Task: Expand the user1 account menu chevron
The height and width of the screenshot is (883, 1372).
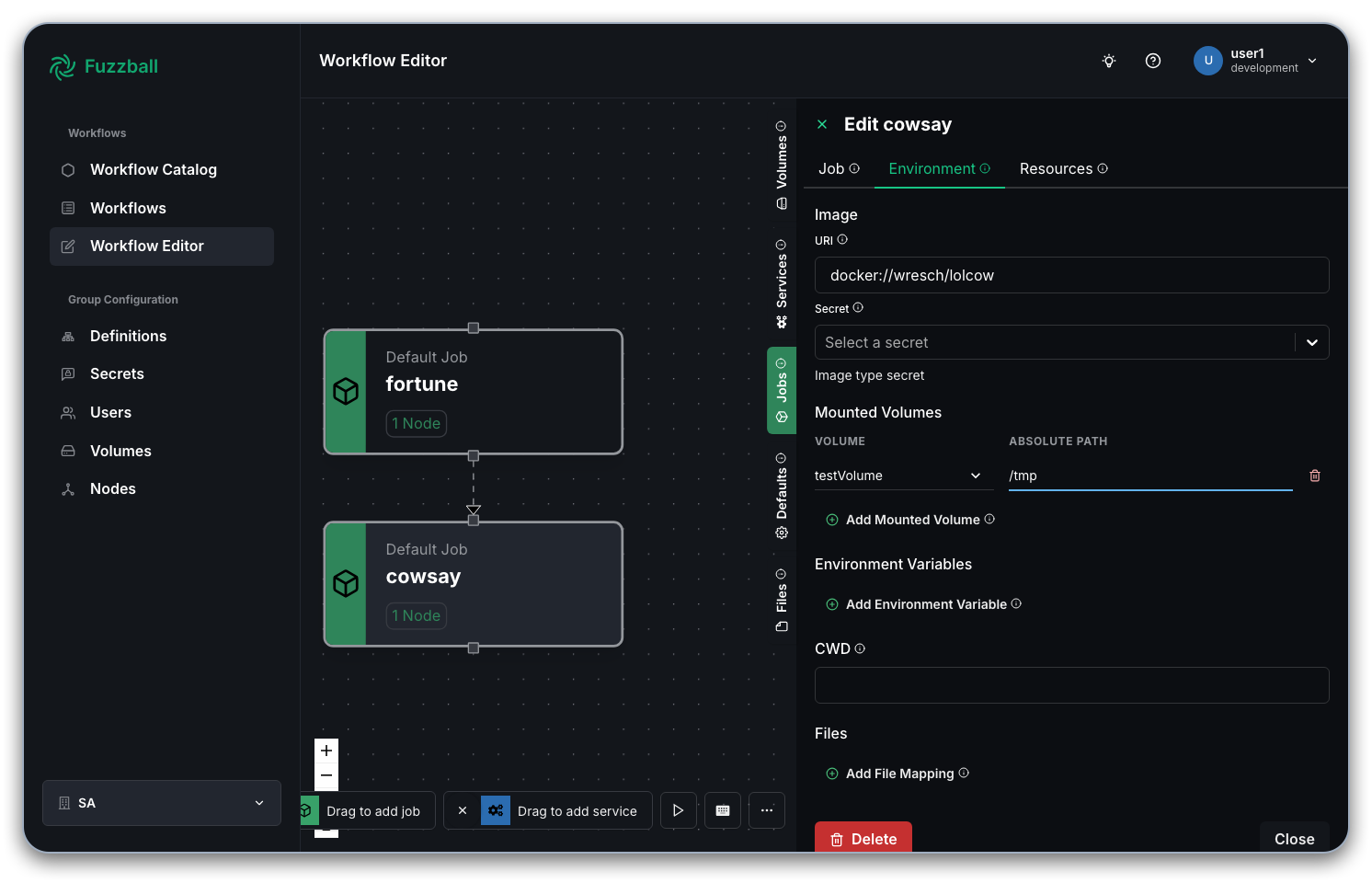Action: 1312,61
